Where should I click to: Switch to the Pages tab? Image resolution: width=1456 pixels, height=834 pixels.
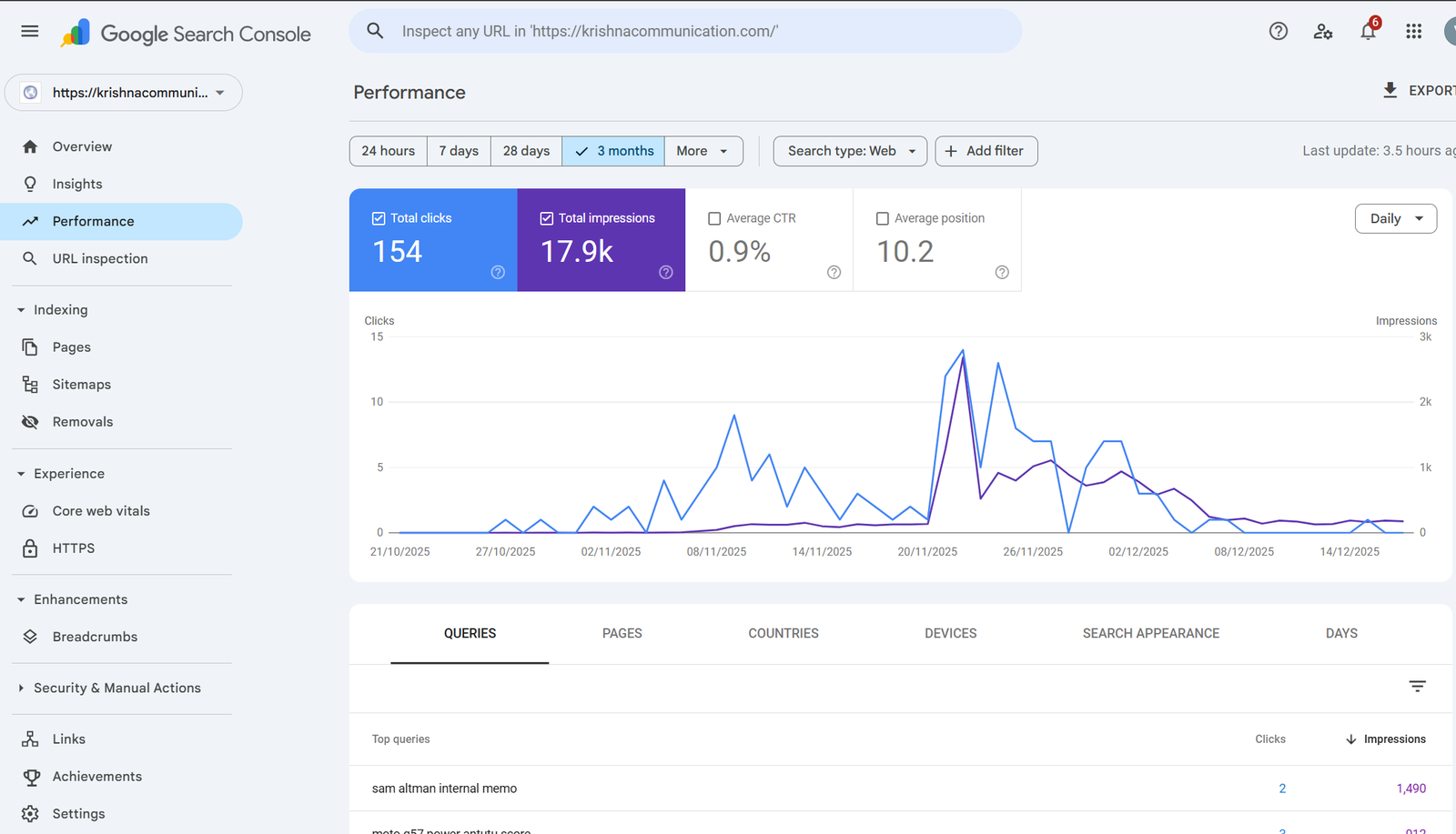click(x=622, y=633)
